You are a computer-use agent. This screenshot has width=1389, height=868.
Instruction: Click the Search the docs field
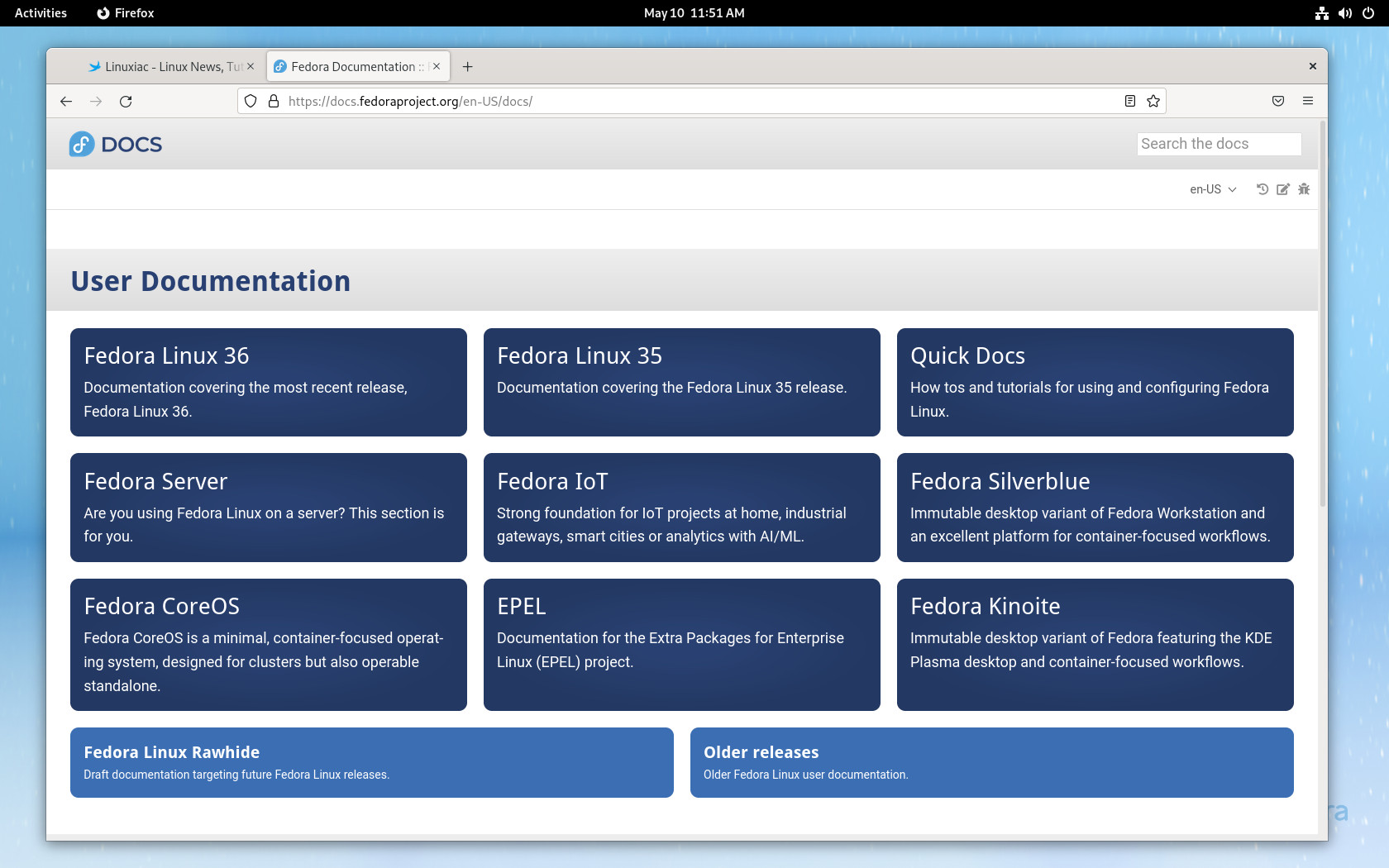click(1219, 144)
